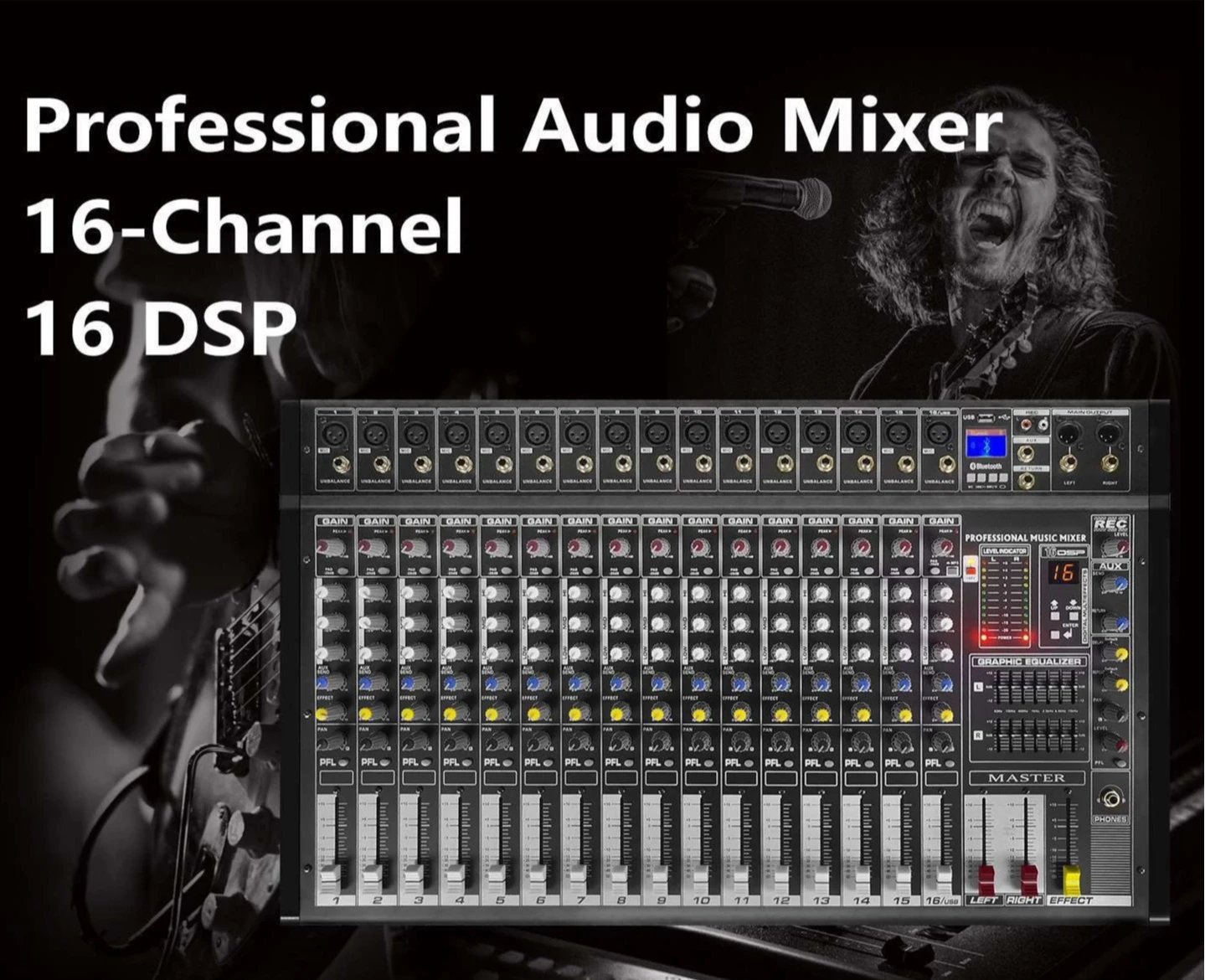The image size is (1205, 980).
Task: Click the channel 8 XLR mic input
Action: pos(616,434)
